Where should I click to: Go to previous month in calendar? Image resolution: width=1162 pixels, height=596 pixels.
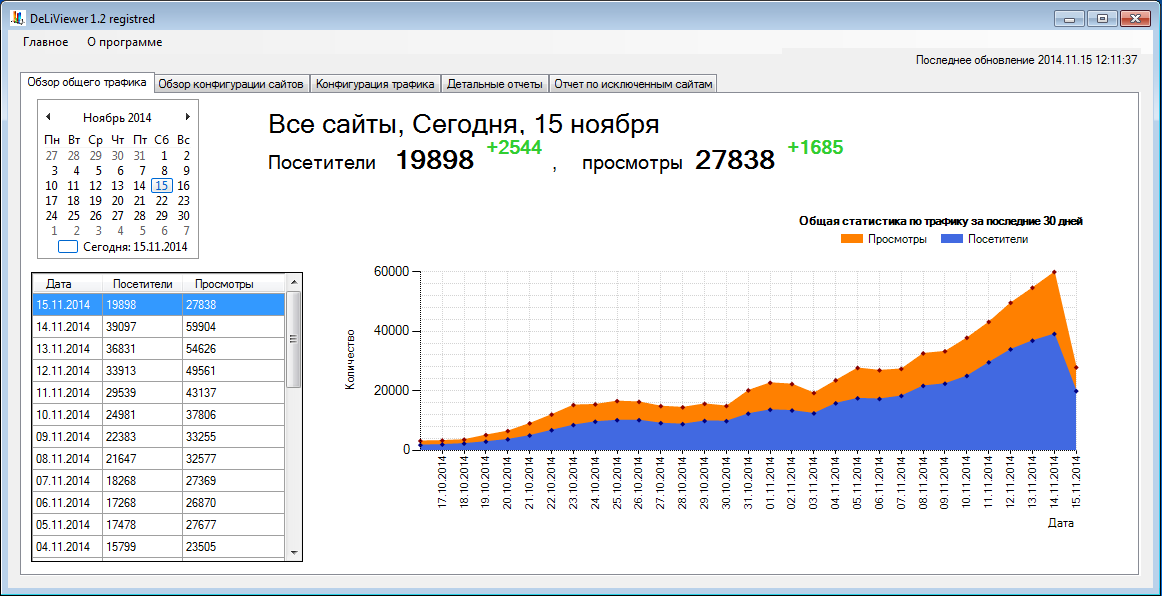[x=48, y=117]
